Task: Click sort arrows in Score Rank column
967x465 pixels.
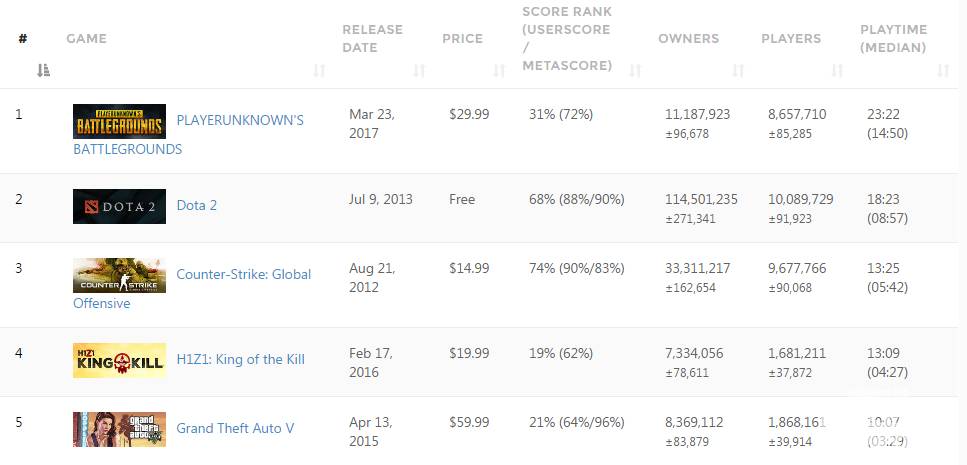Action: 635,70
